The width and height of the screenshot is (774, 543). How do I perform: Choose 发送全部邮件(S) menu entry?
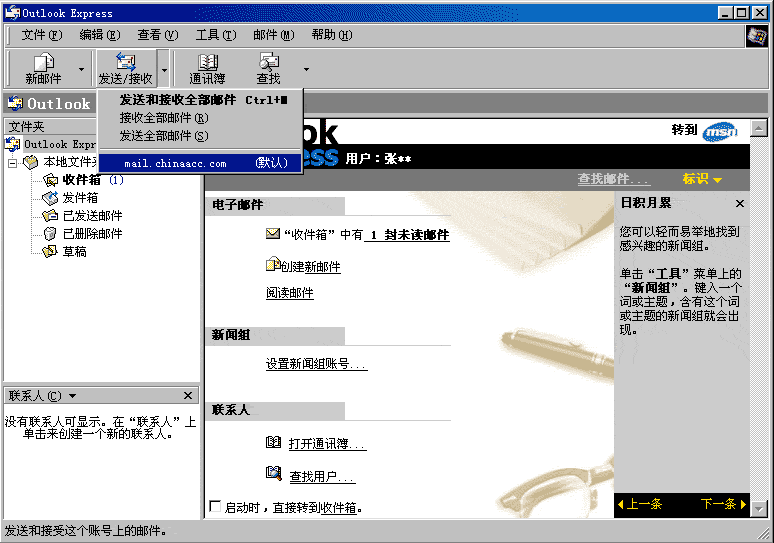click(x=200, y=136)
